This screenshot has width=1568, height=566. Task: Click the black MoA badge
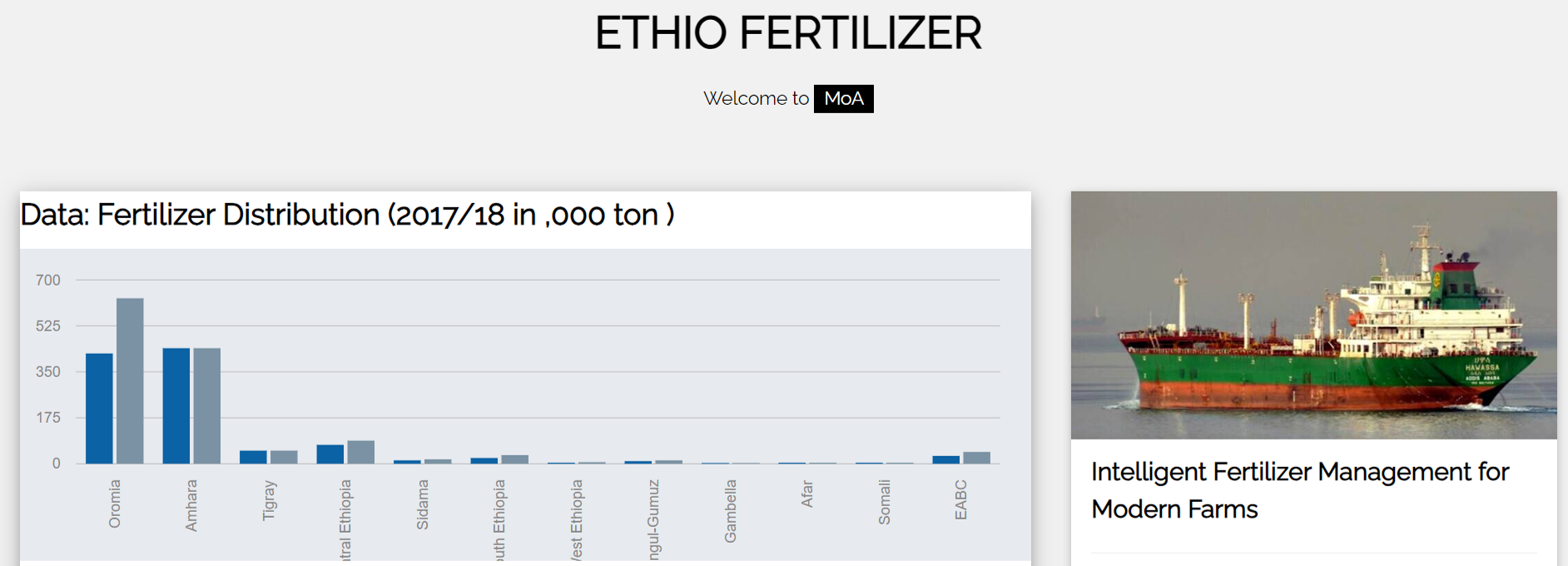tap(843, 98)
